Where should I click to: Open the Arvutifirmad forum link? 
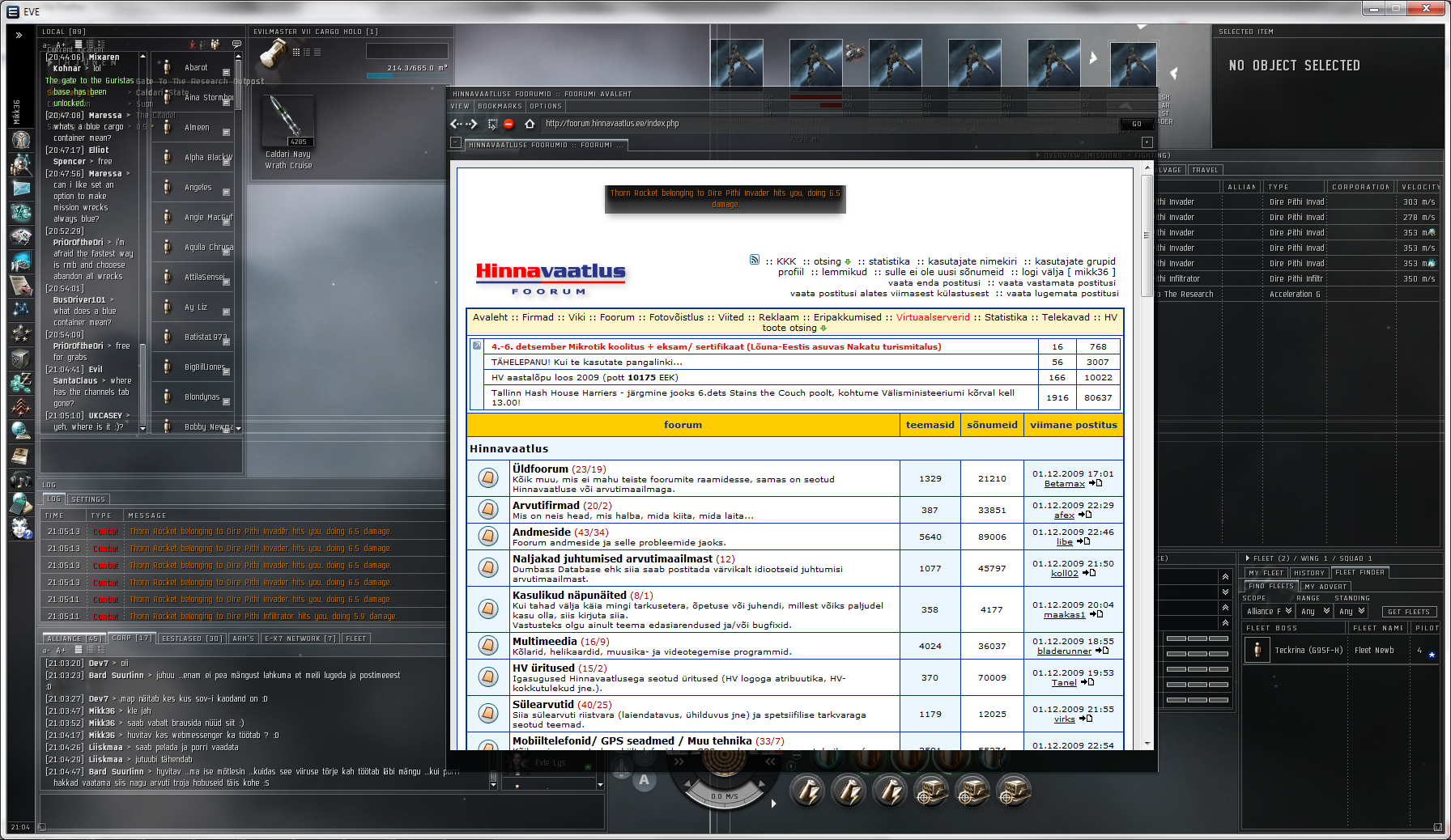[546, 505]
